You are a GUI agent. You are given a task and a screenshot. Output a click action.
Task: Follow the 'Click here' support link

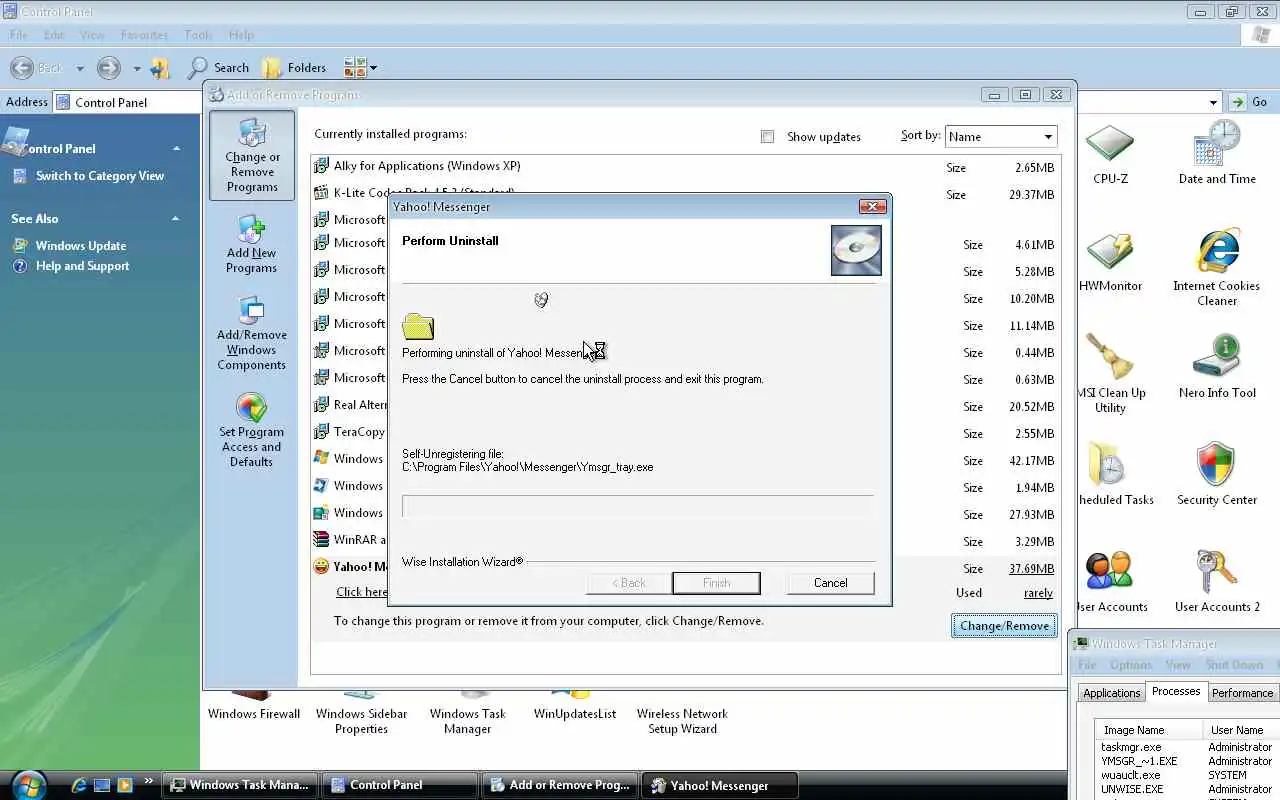coord(361,592)
